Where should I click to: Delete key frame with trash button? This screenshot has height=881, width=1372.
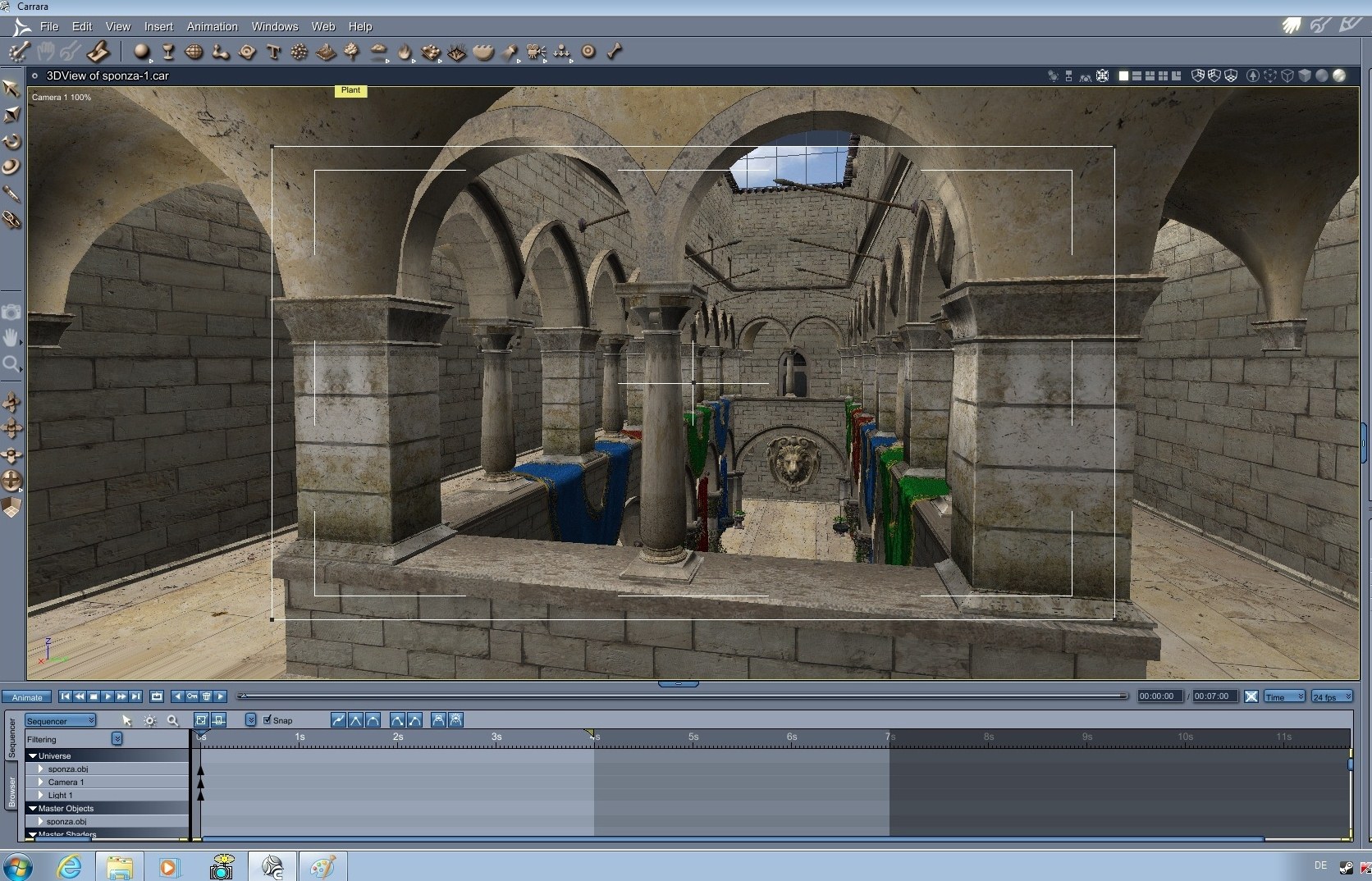206,696
